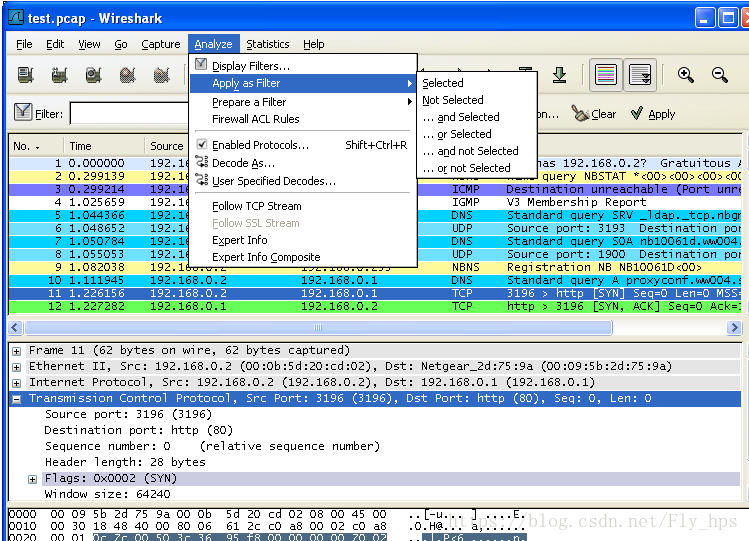Click the zoom in magnifier icon

[685, 75]
